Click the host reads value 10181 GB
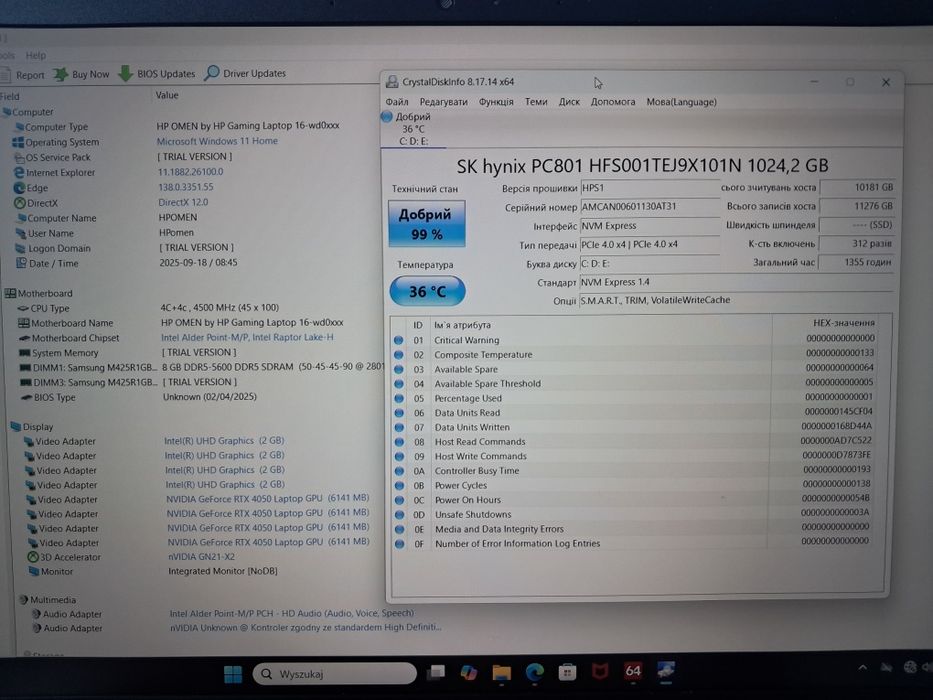The width and height of the screenshot is (933, 700). coord(857,187)
